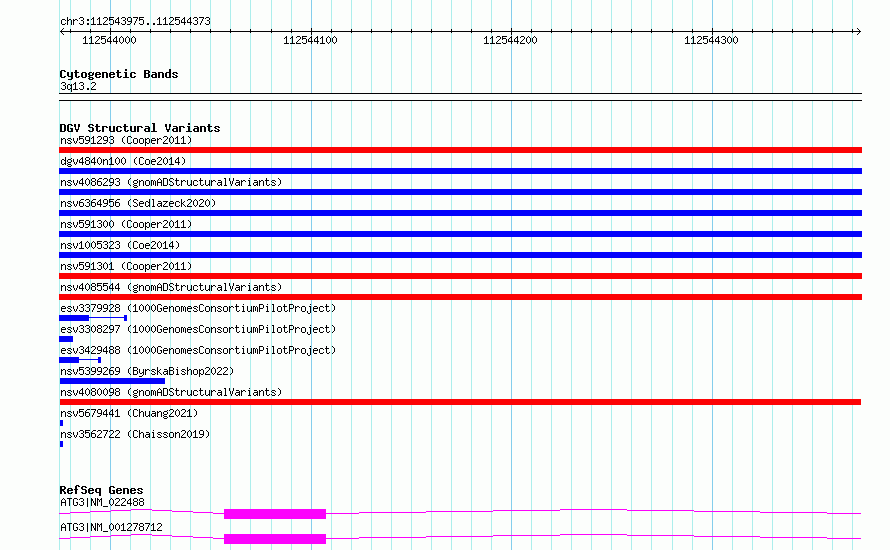Select the red nsv4080098 variant bar
Image resolution: width=890 pixels, height=550 pixels.
point(460,402)
